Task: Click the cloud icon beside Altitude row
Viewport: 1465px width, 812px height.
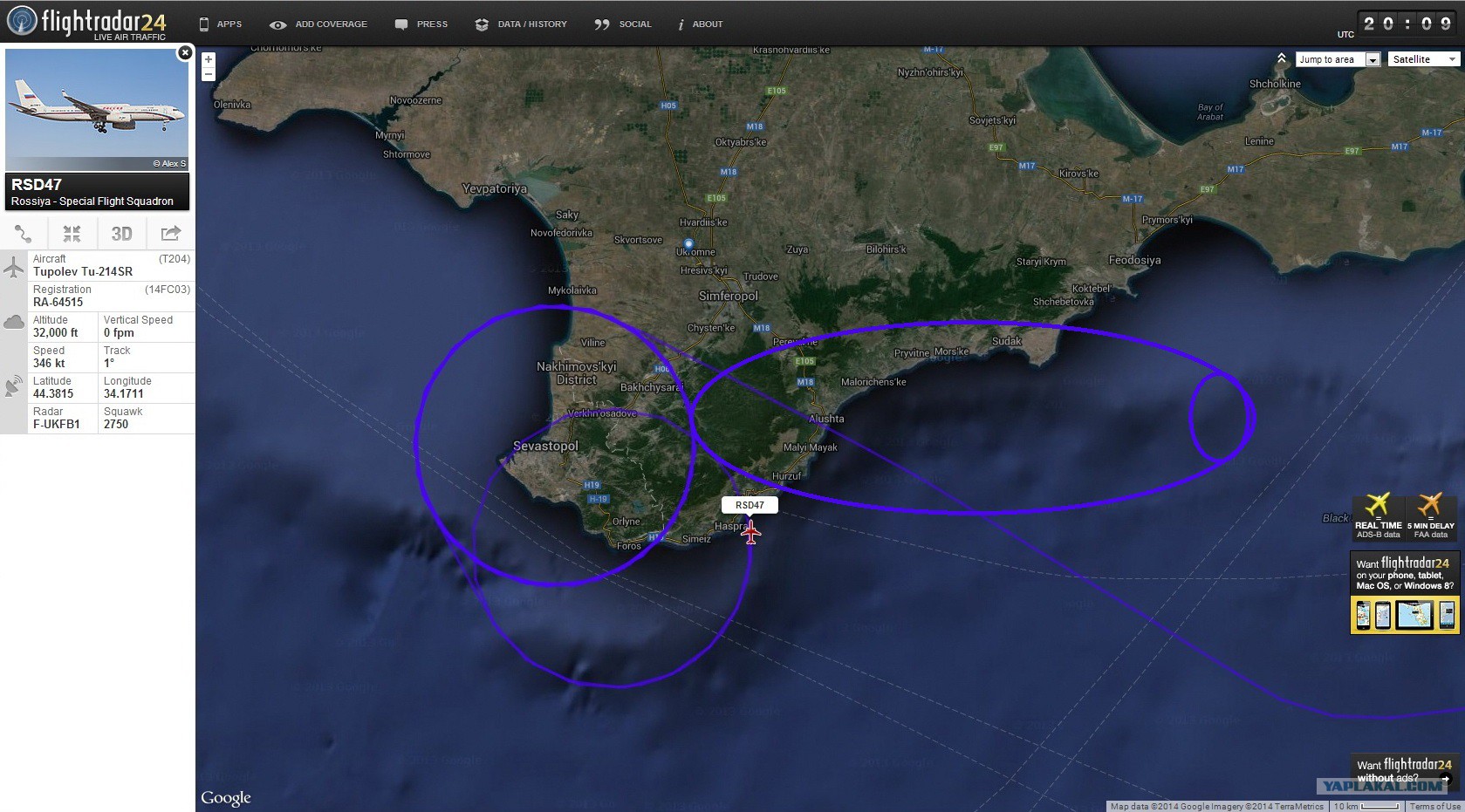Action: (x=14, y=323)
